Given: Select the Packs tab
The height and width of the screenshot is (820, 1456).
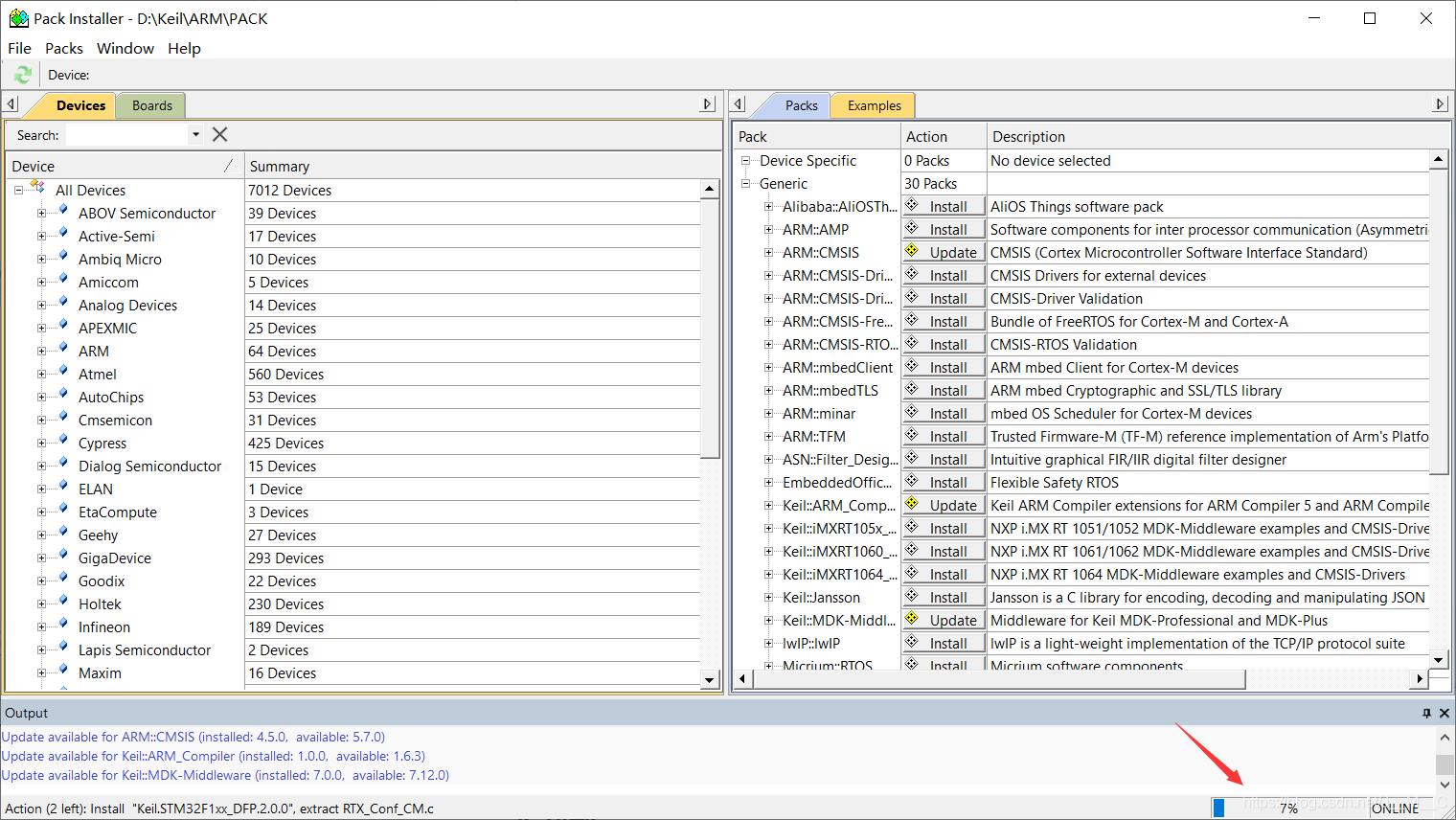Looking at the screenshot, I should pyautogui.click(x=801, y=105).
